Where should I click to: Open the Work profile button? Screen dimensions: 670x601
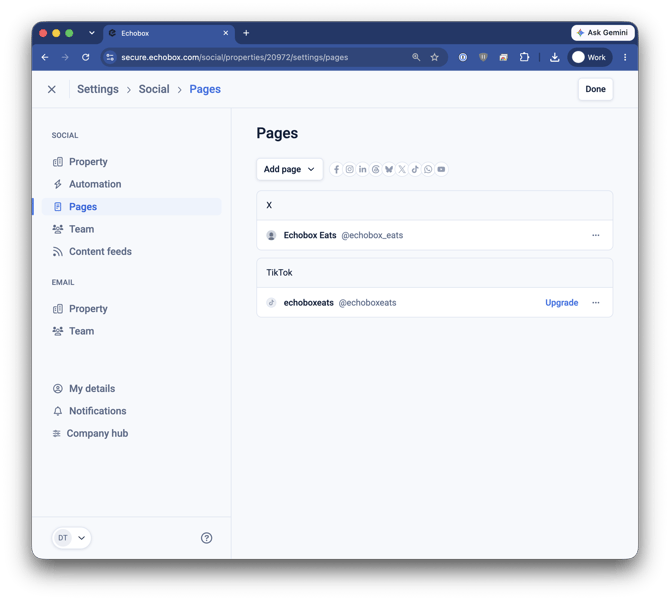(x=590, y=57)
